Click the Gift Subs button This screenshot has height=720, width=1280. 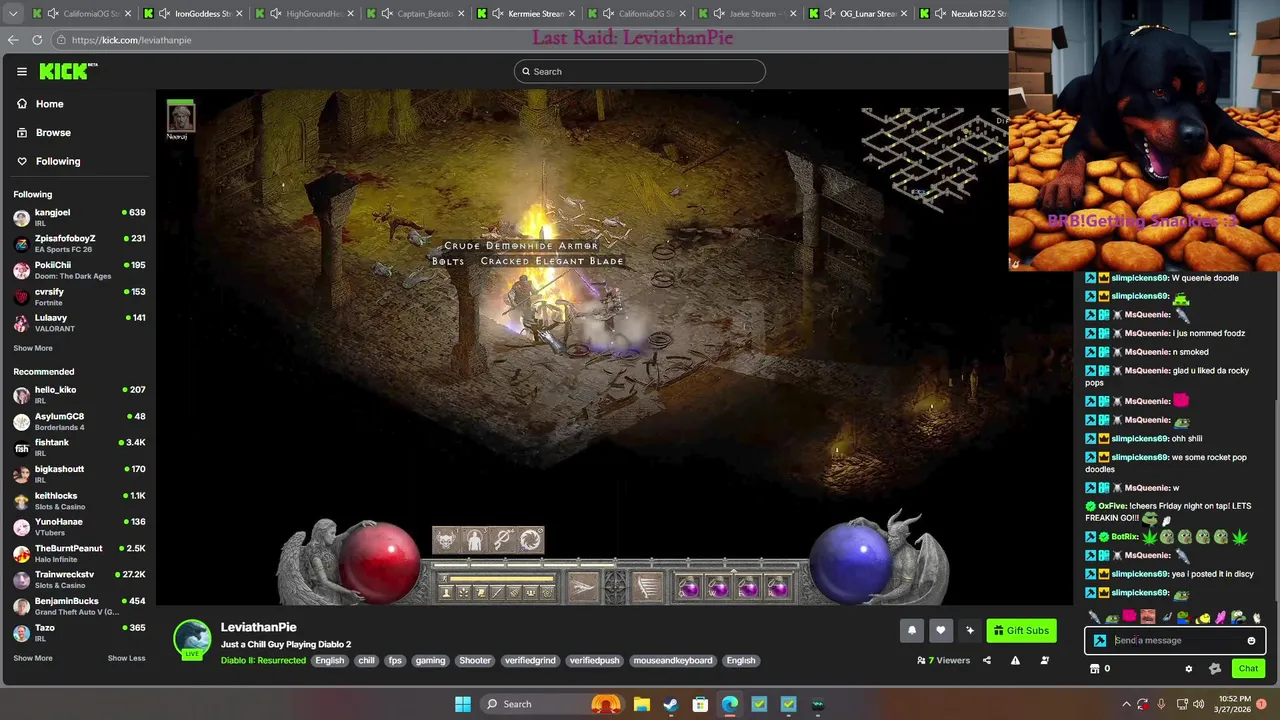pos(1021,630)
